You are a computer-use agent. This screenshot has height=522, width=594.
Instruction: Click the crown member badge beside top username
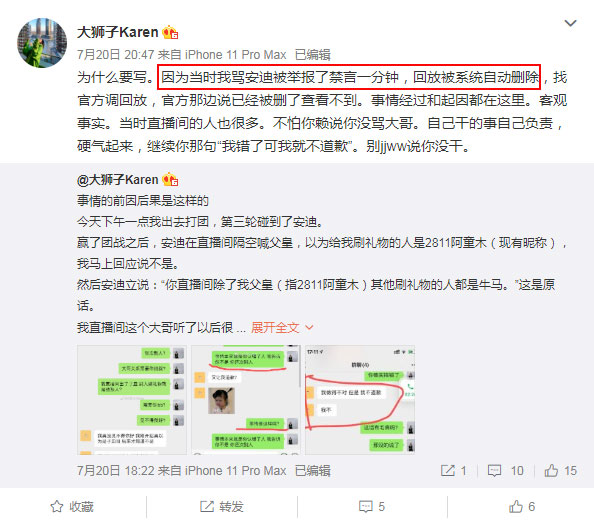point(170,33)
